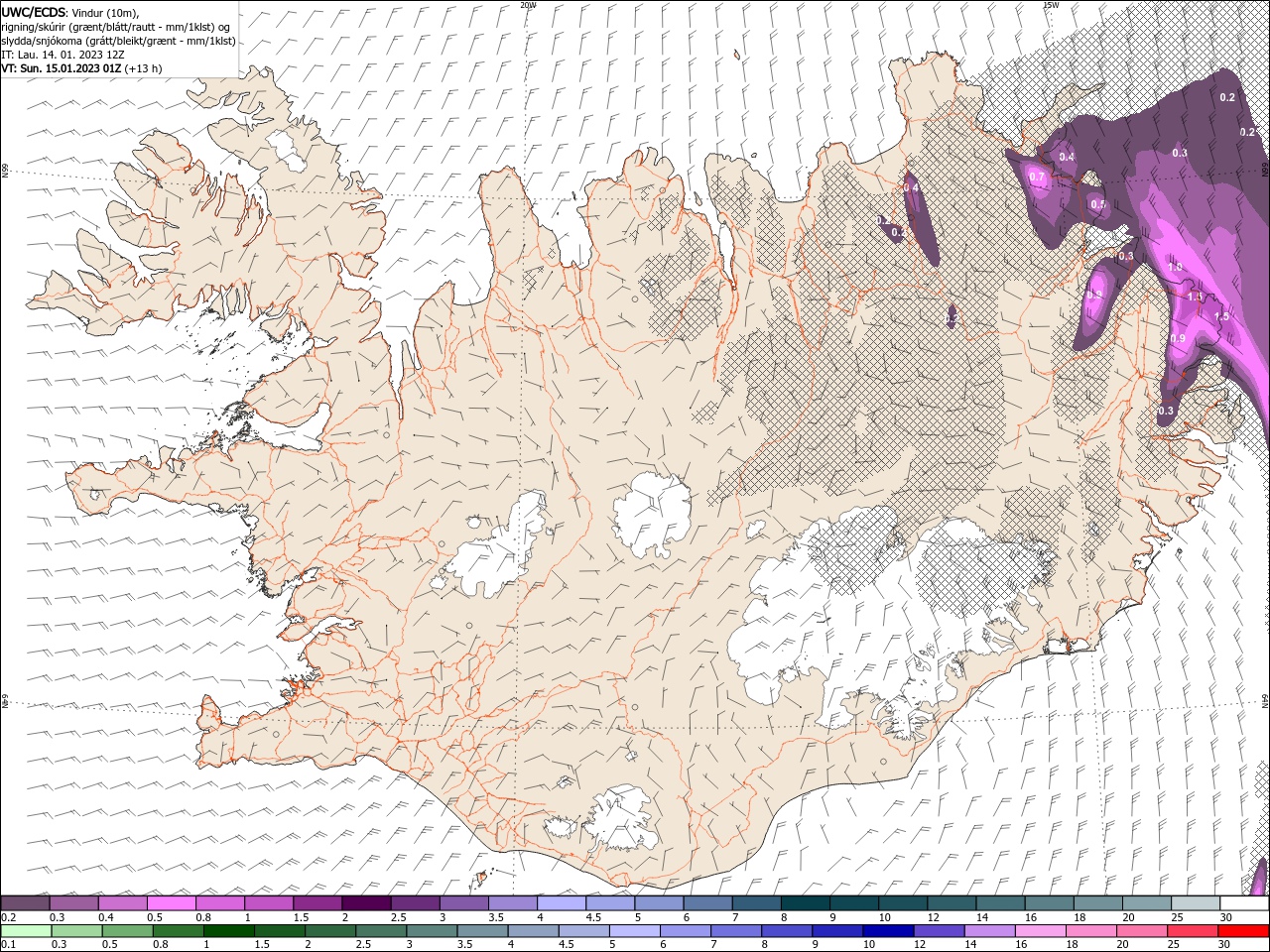Click the "15W" longitude label at top
This screenshot has width=1270, height=952.
point(1050,5)
